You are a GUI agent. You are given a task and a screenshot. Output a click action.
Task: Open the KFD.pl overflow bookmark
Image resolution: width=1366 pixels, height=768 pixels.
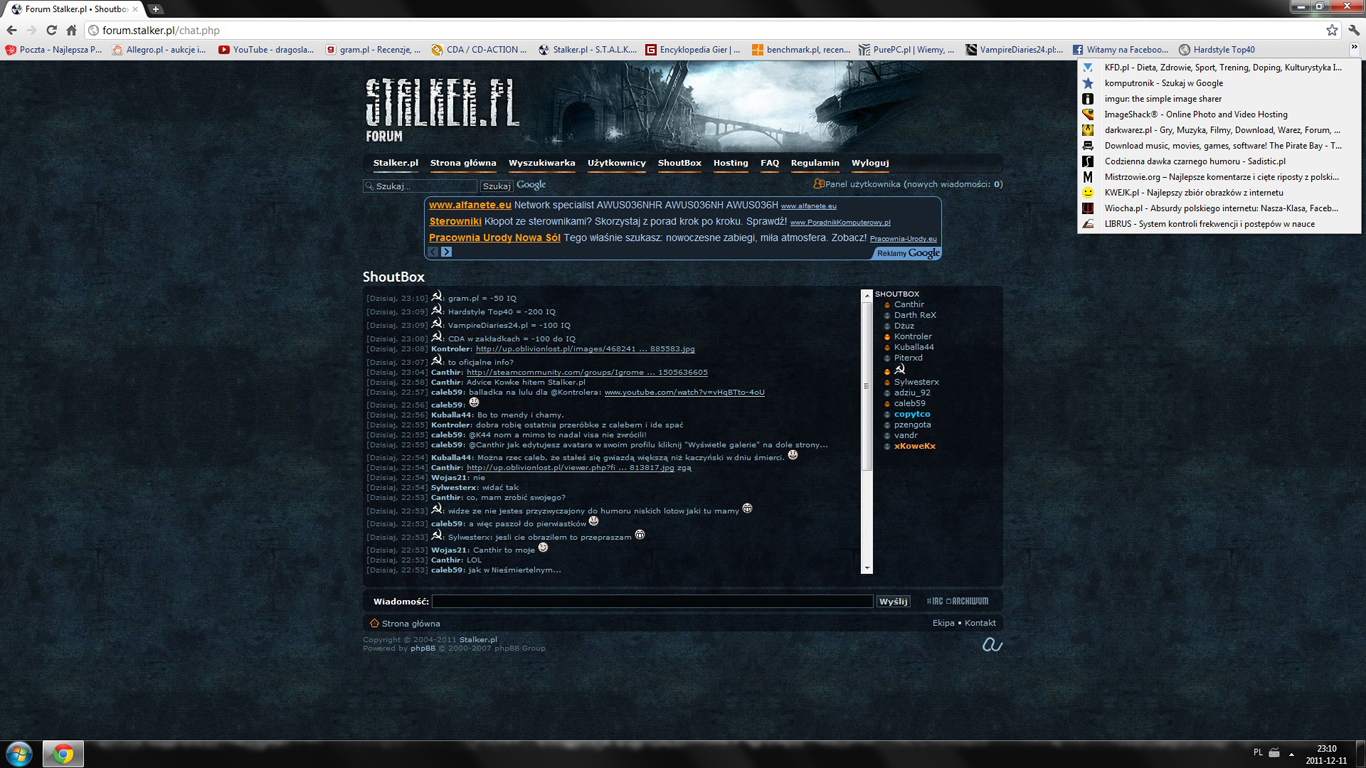pos(1218,67)
